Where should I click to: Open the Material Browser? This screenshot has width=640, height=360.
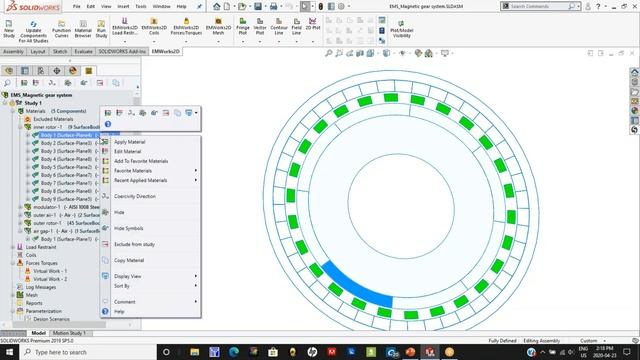(83, 29)
